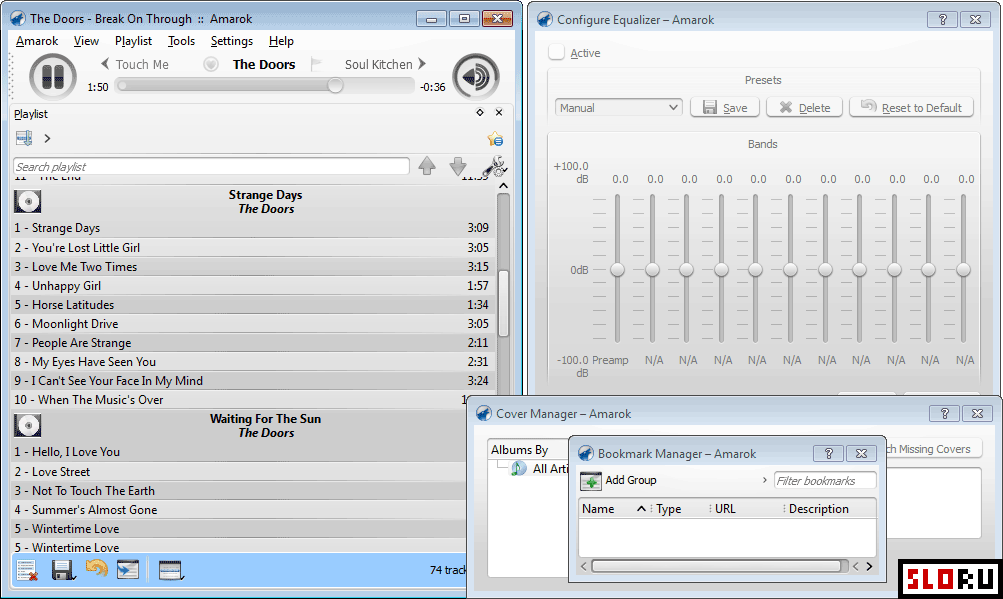Undo last playlist change

97,568
